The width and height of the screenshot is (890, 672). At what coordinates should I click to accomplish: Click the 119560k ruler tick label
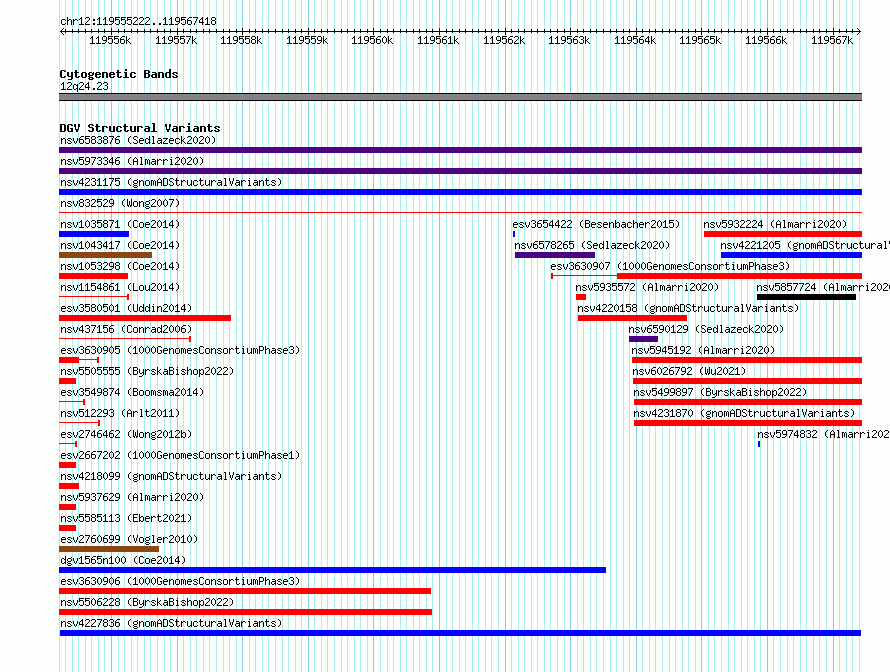pyautogui.click(x=372, y=40)
